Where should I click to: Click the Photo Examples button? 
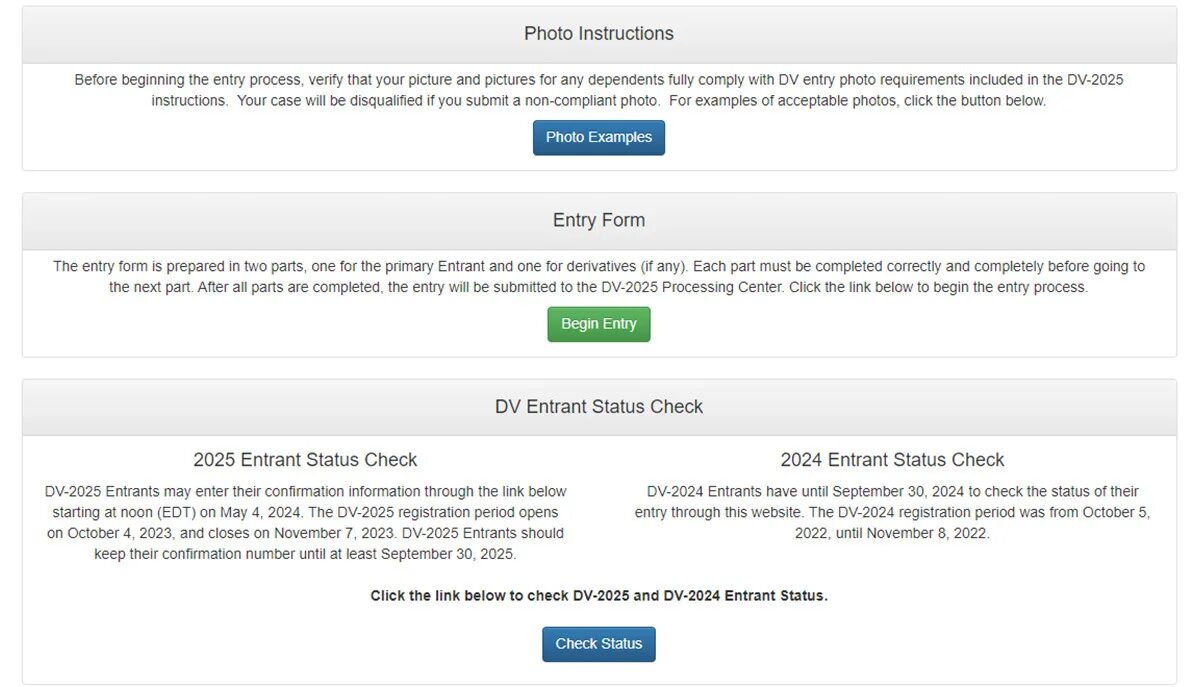(598, 138)
